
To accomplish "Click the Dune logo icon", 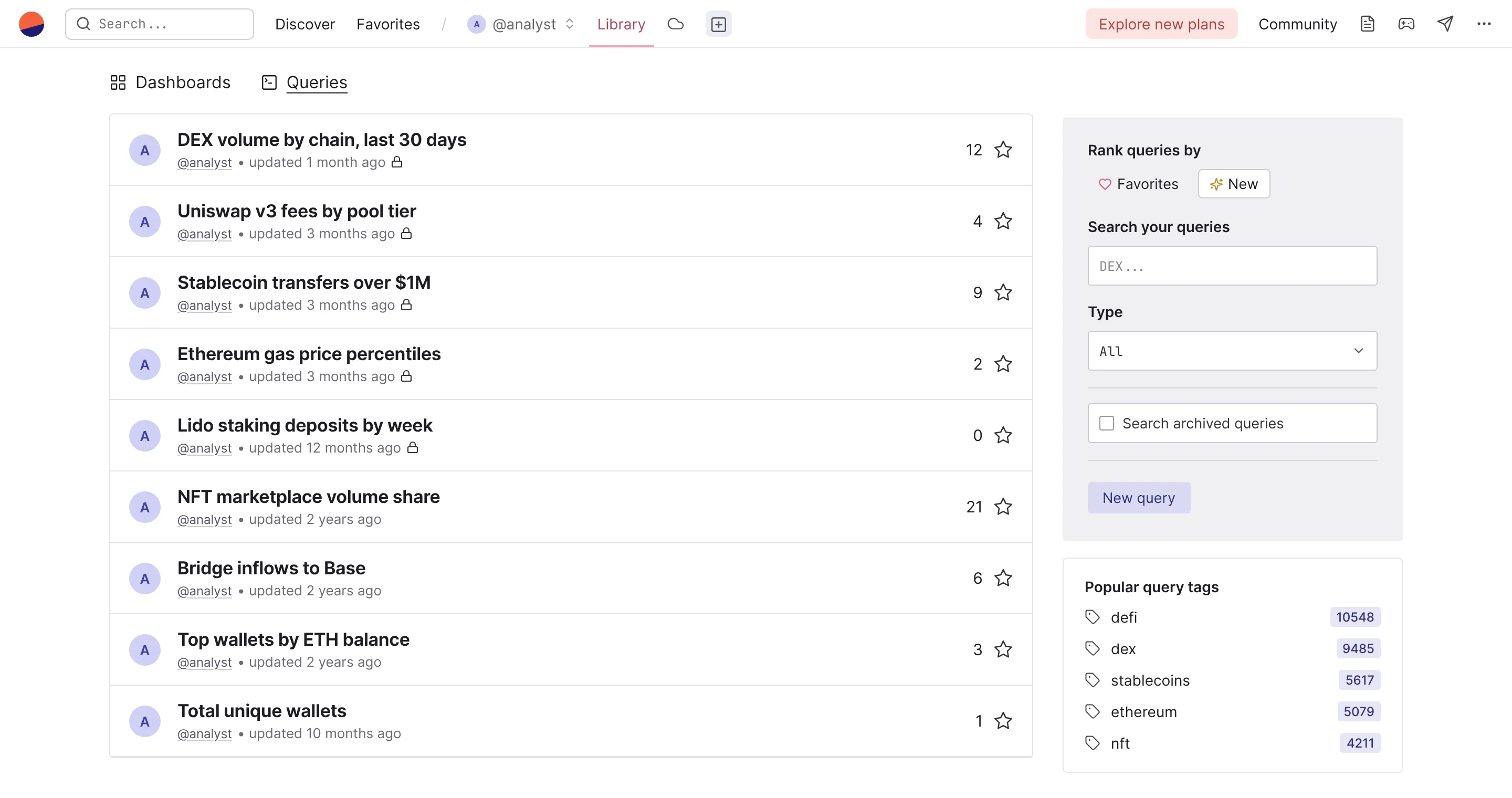I will [31, 24].
